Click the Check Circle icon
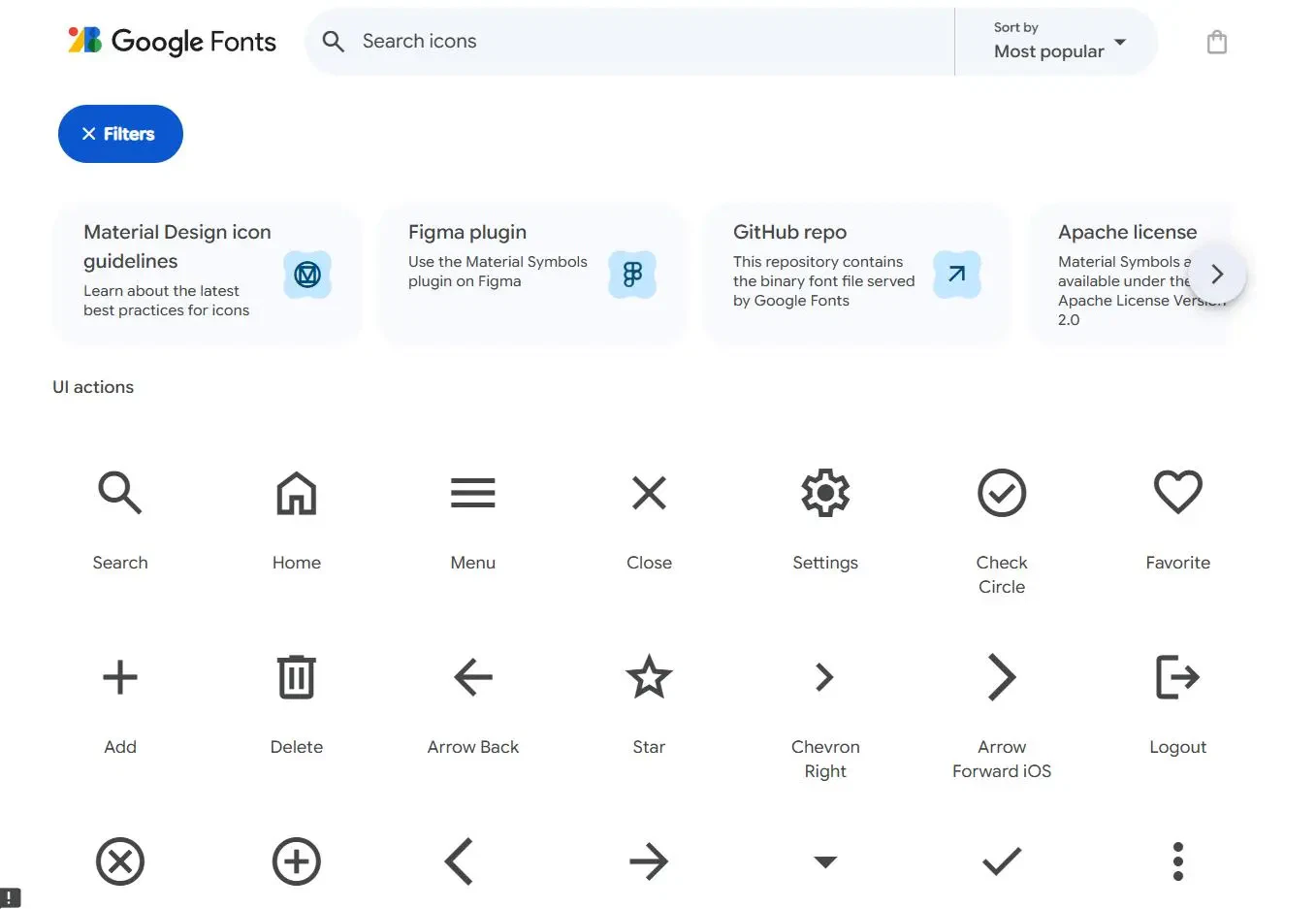 click(x=1001, y=493)
